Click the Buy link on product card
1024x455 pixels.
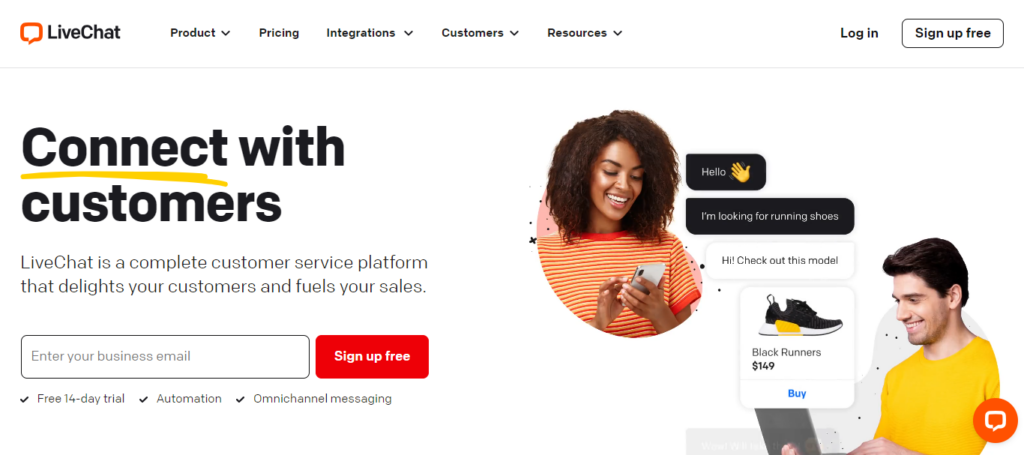tap(797, 394)
